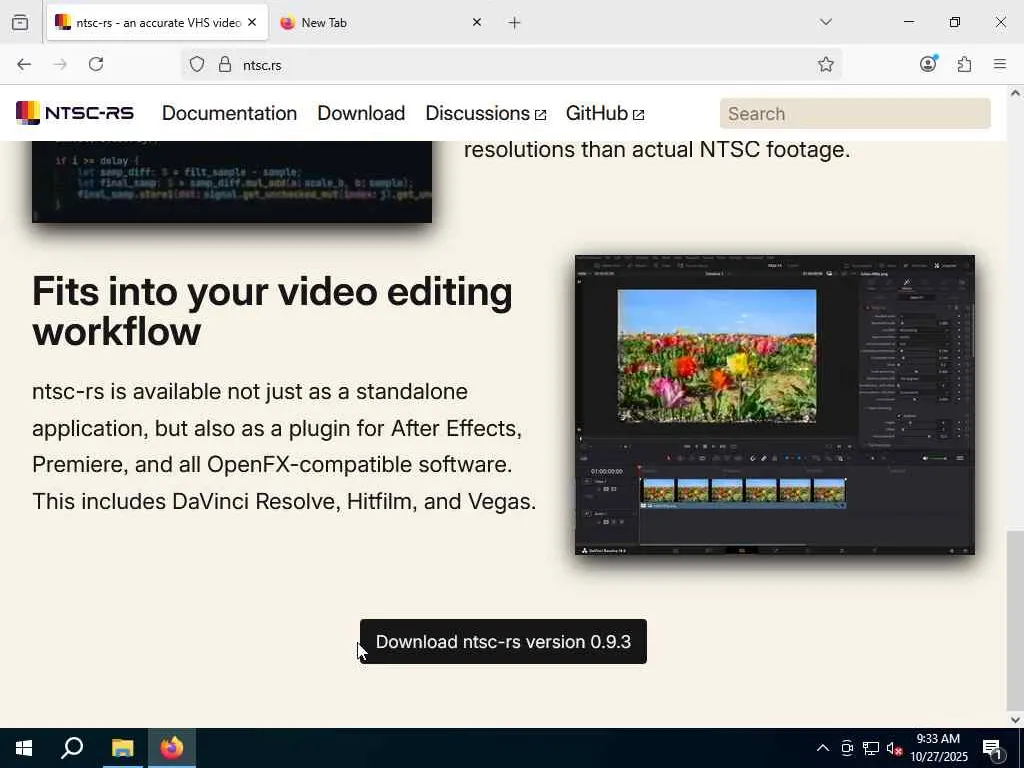Open the notification center icon
The height and width of the screenshot is (768, 1024).
993,748
